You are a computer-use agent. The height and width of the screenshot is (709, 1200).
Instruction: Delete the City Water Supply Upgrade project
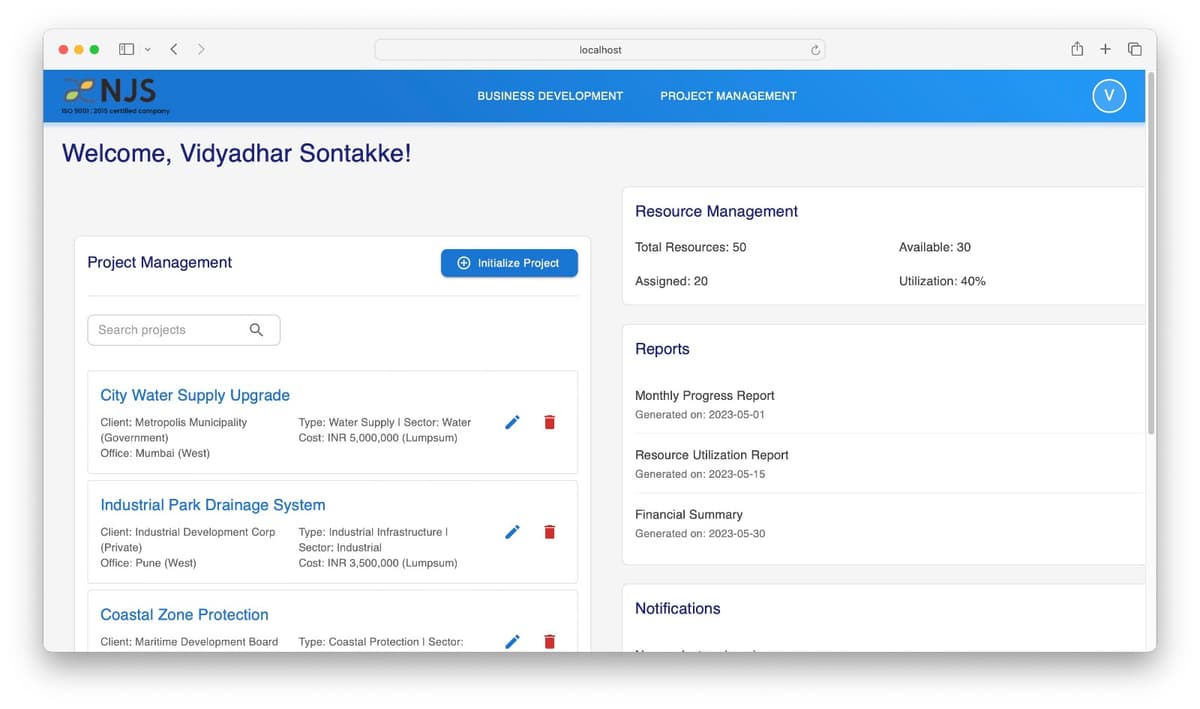tap(549, 422)
